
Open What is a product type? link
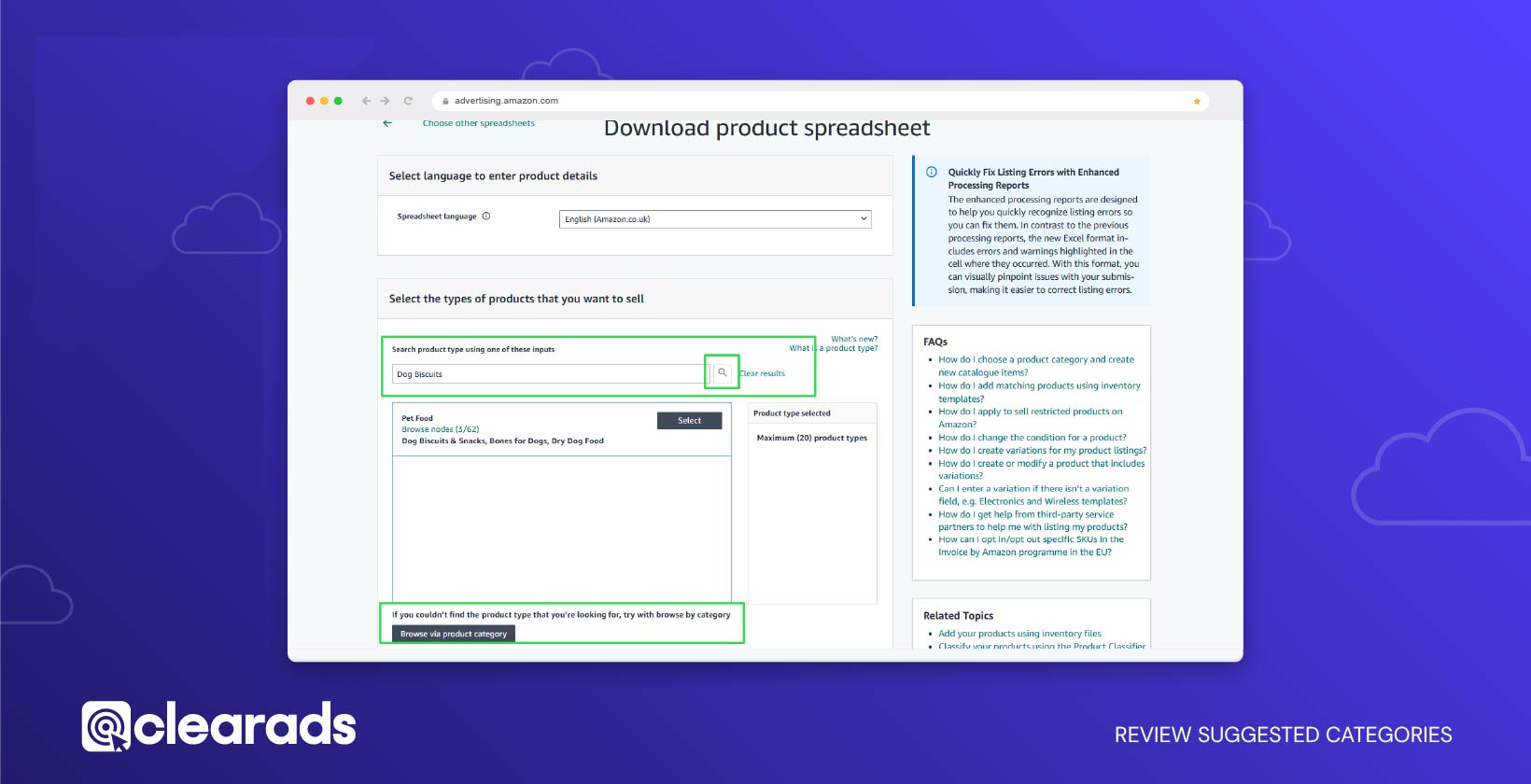pos(834,348)
